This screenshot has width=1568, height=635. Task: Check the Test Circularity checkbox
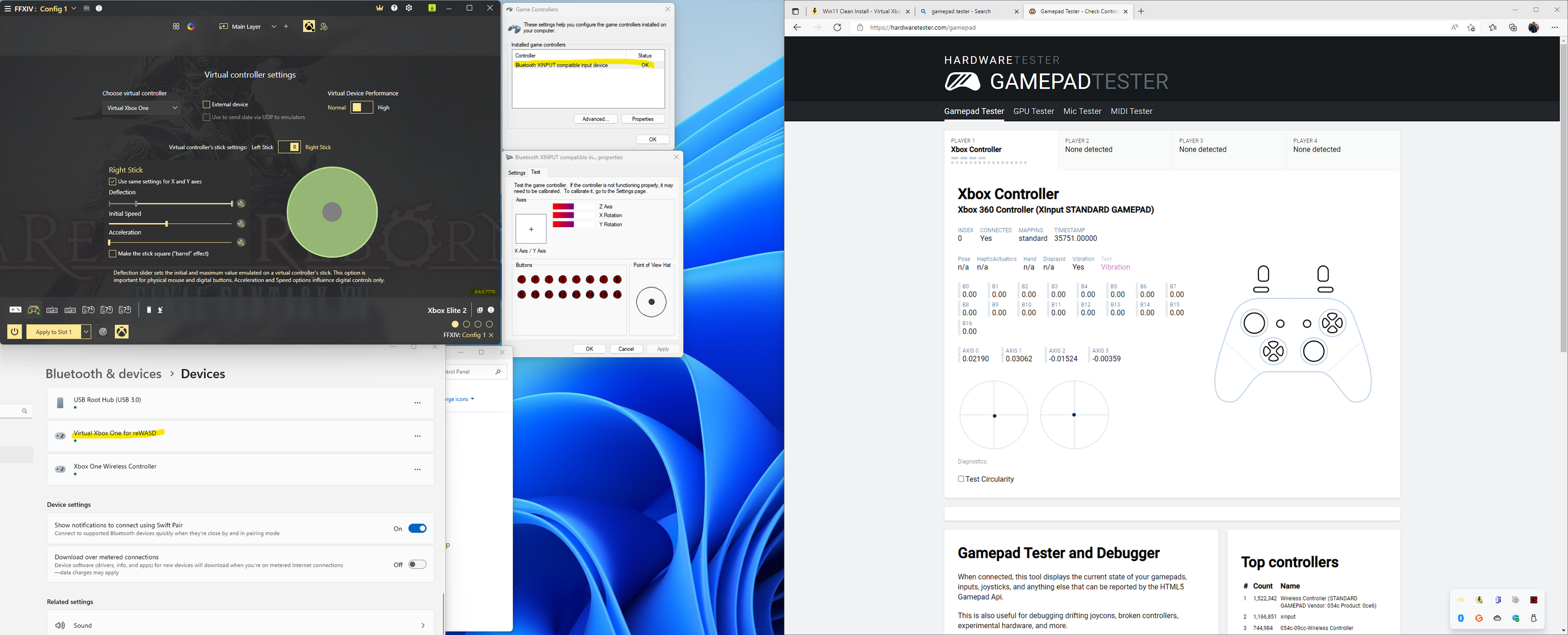tap(961, 479)
